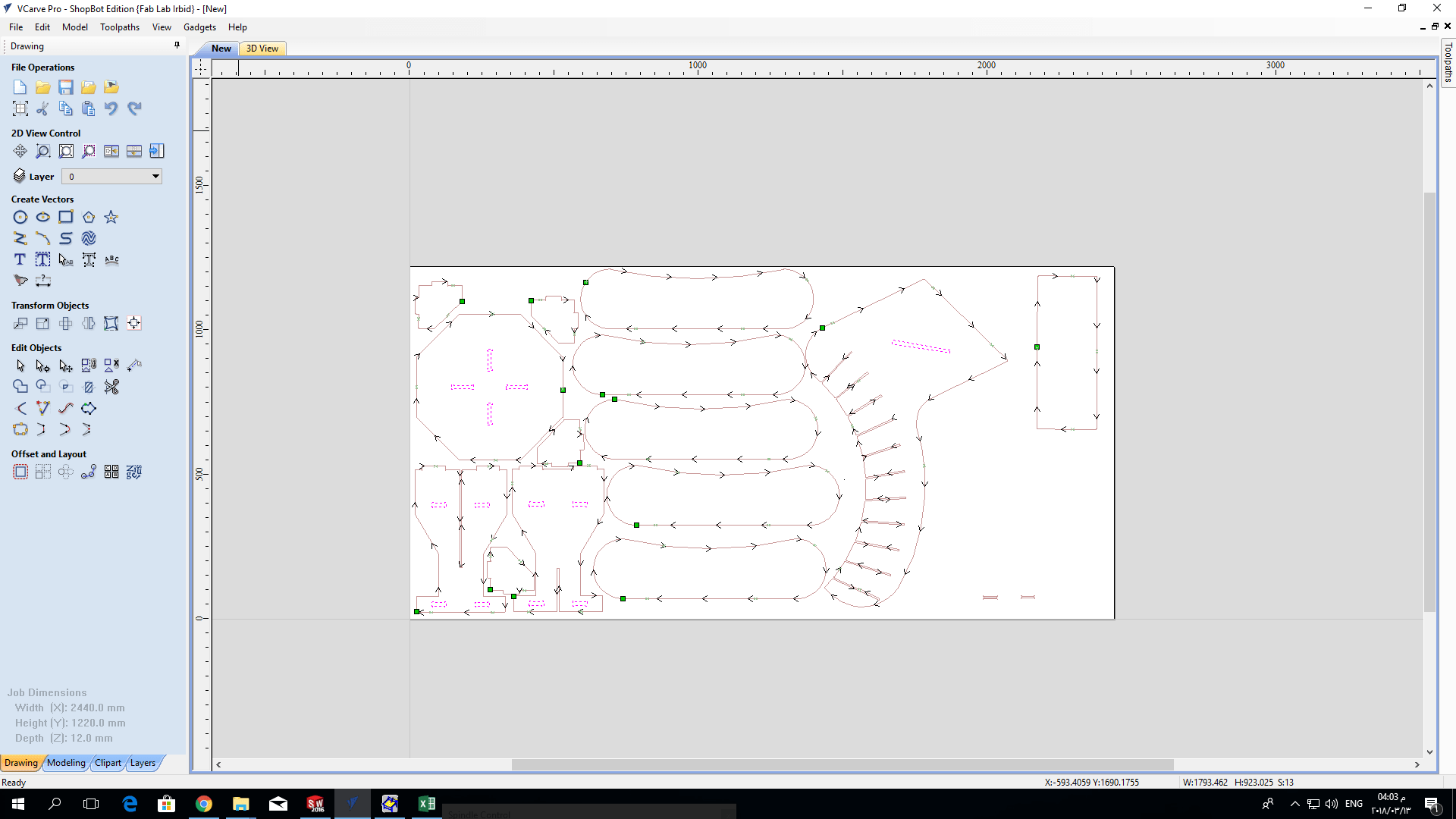The height and width of the screenshot is (819, 1456).
Task: Select the Draw Polyline tool
Action: click(20, 238)
